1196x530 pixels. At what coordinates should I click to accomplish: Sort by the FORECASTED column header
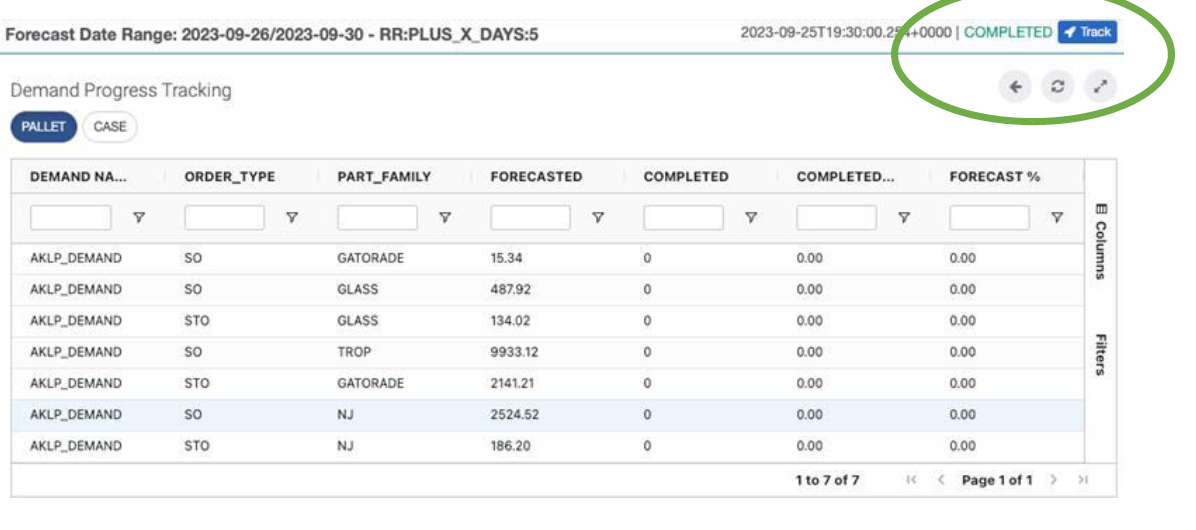coord(536,177)
